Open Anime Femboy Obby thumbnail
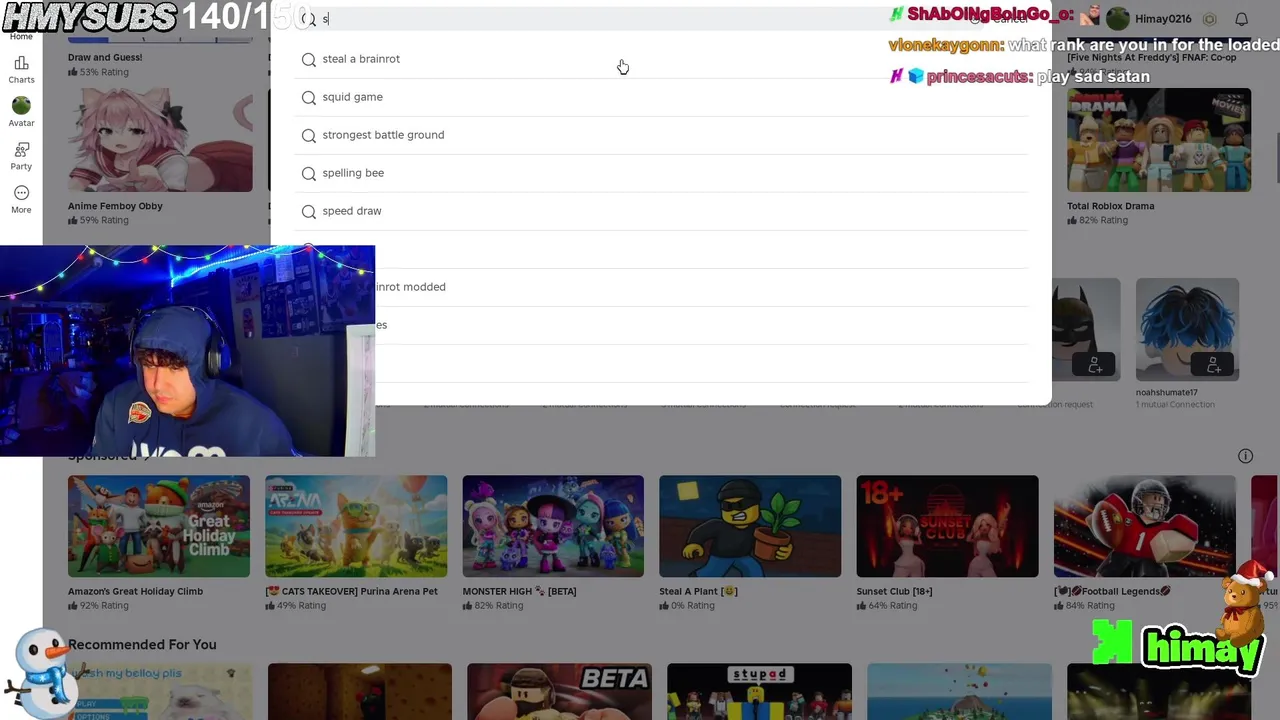1280x720 pixels. point(160,140)
